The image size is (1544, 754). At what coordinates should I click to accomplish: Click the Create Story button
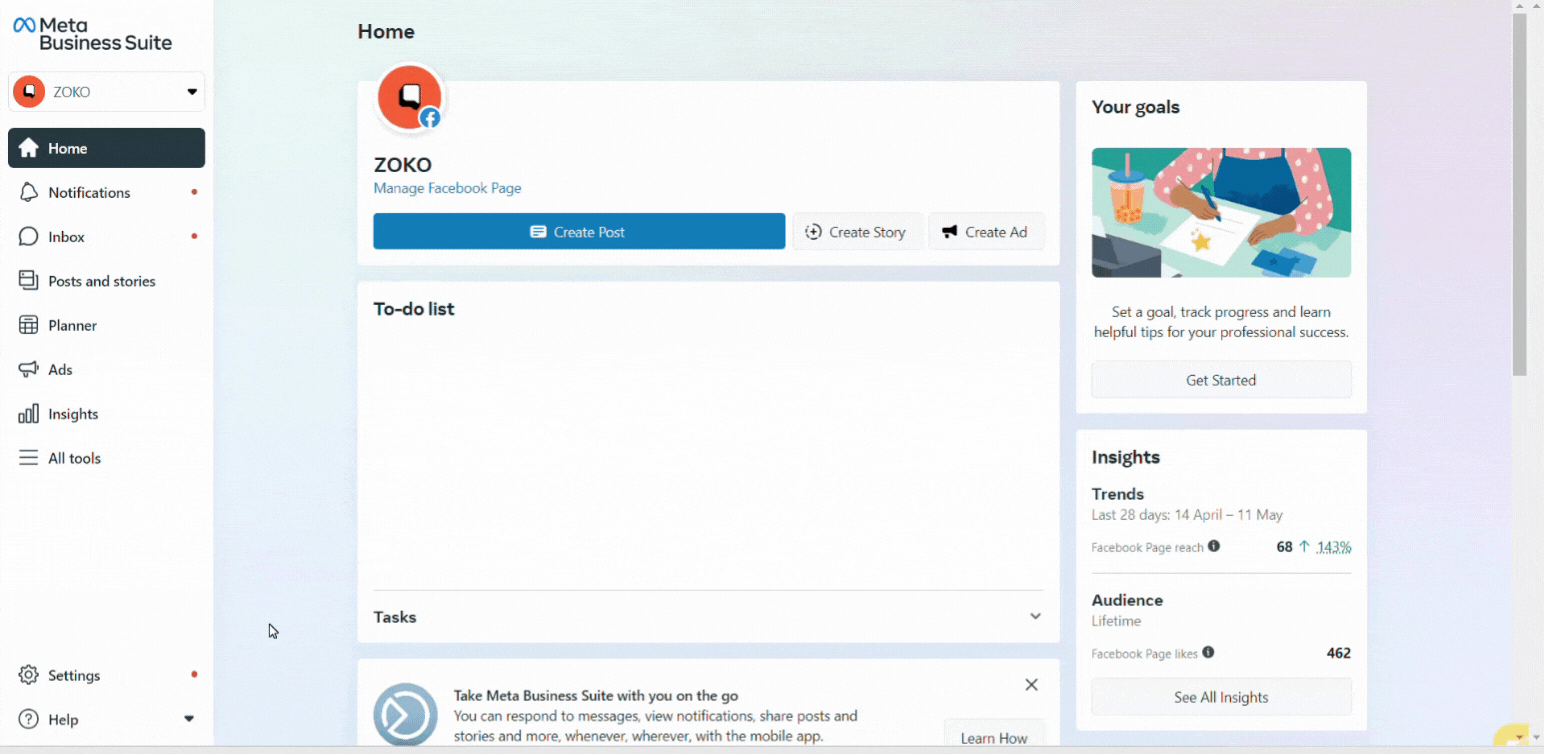[x=857, y=231]
